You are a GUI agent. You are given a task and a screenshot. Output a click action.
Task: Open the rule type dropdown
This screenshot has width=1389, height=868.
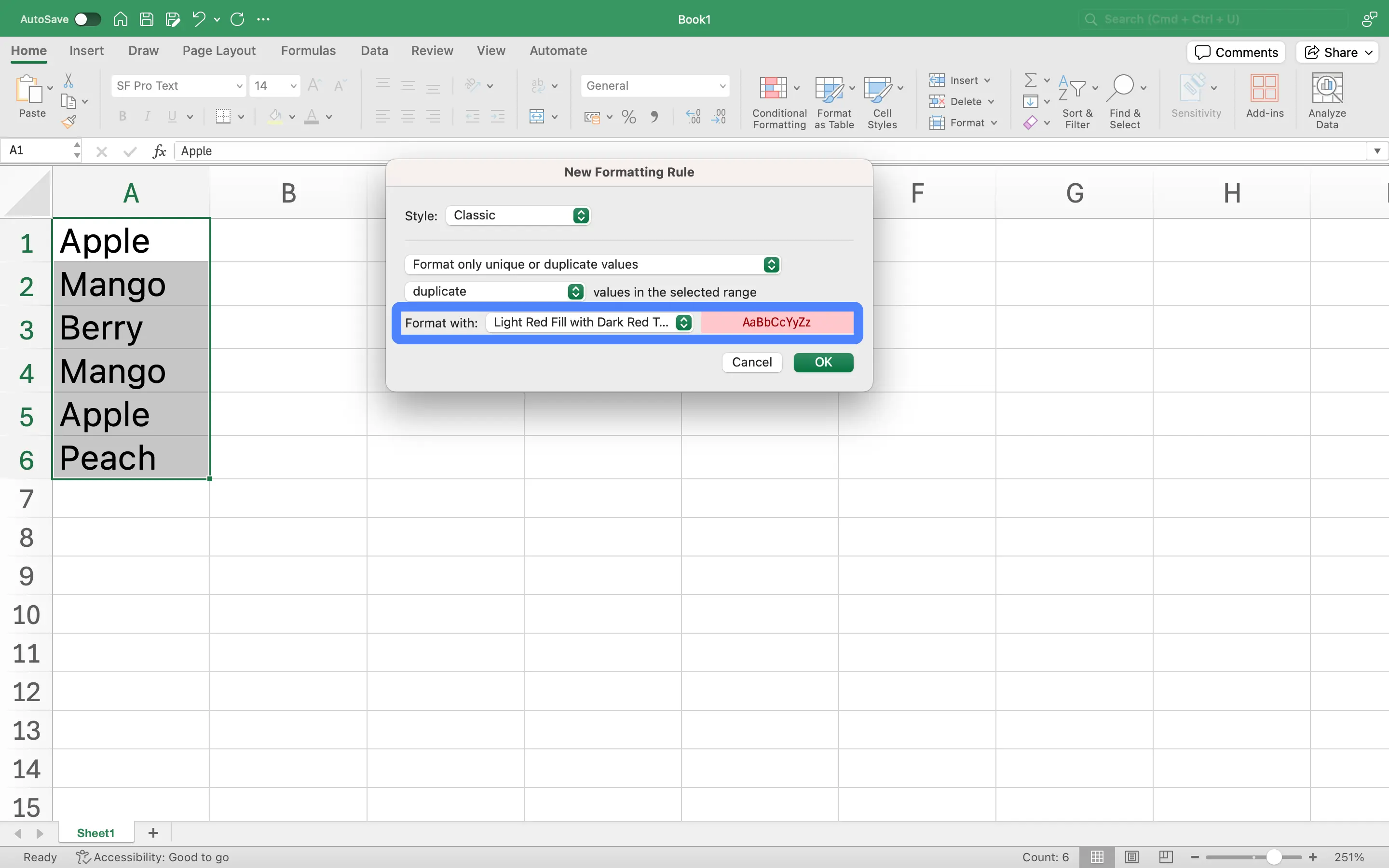[592, 264]
